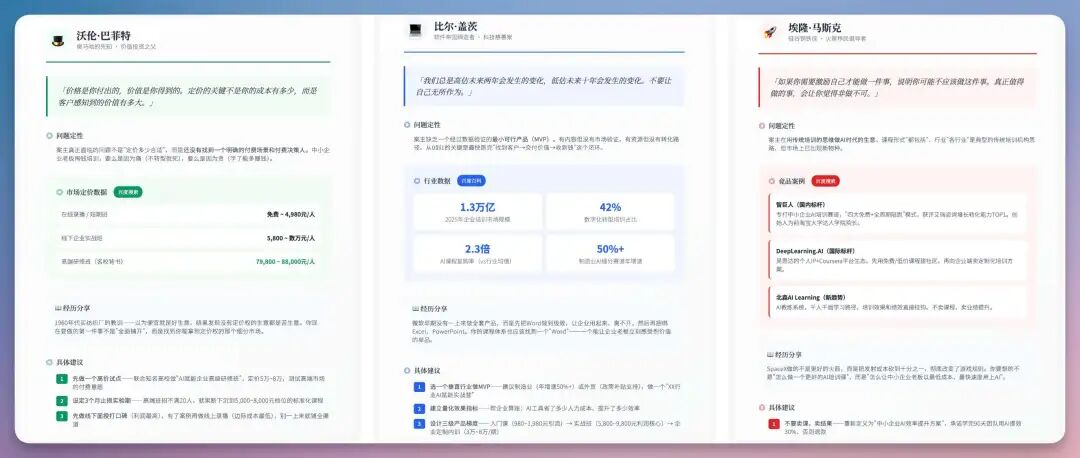Screen dimensions: 1080x458
Task: Click the 具体建议 heading in Gates card
Action: coord(427,370)
